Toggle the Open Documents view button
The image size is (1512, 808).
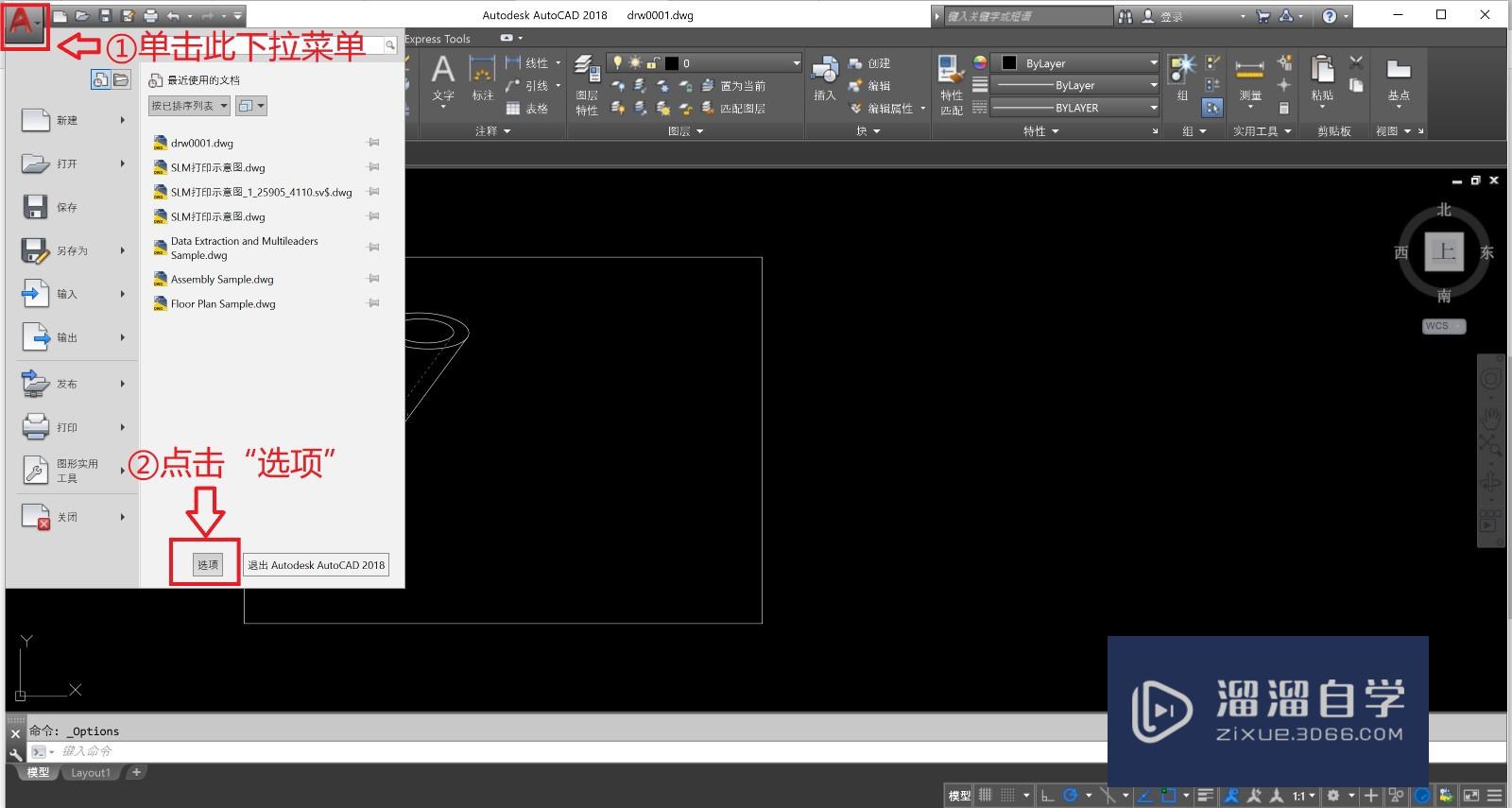tap(121, 80)
